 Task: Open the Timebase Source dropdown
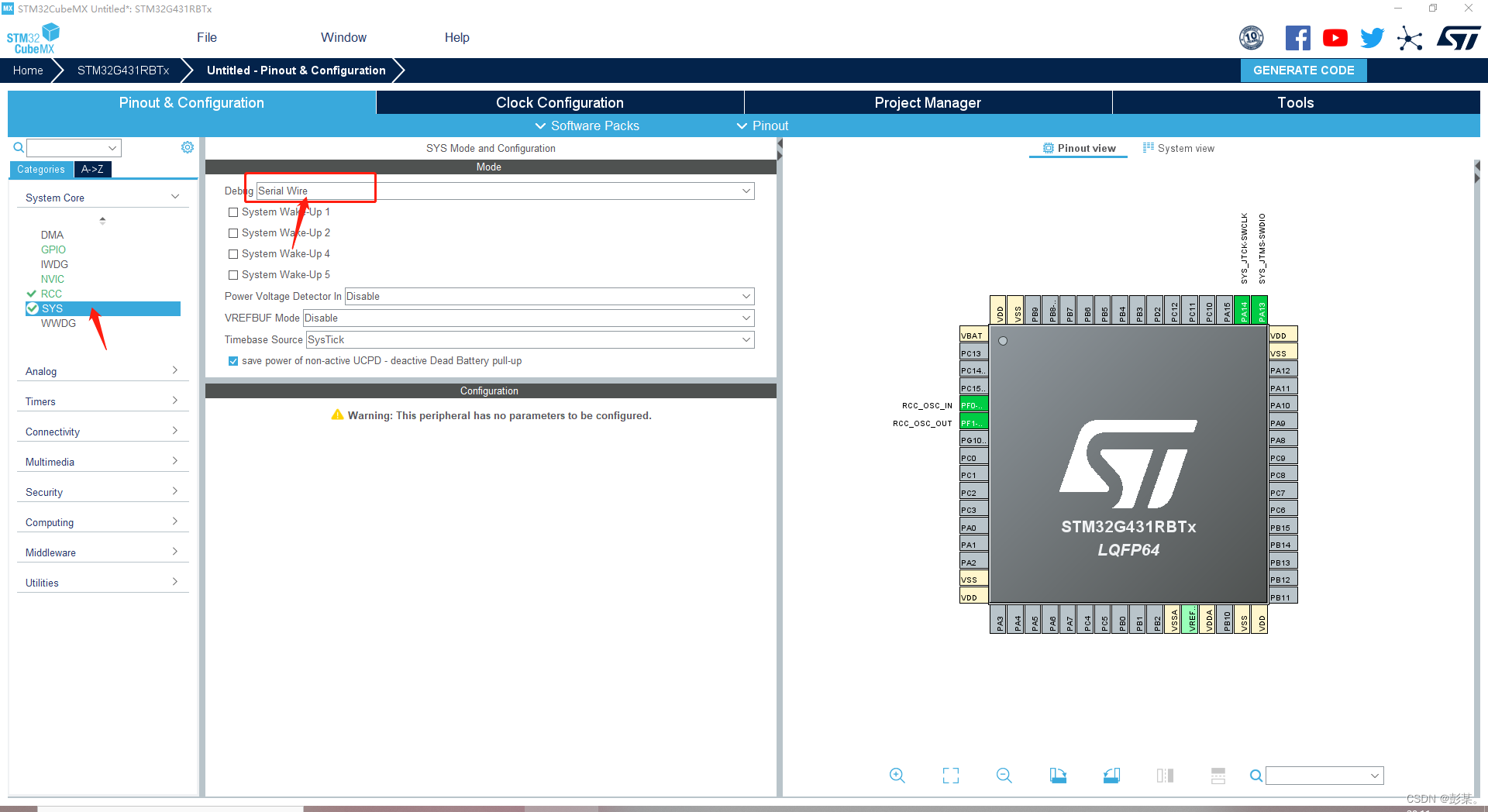tap(530, 339)
